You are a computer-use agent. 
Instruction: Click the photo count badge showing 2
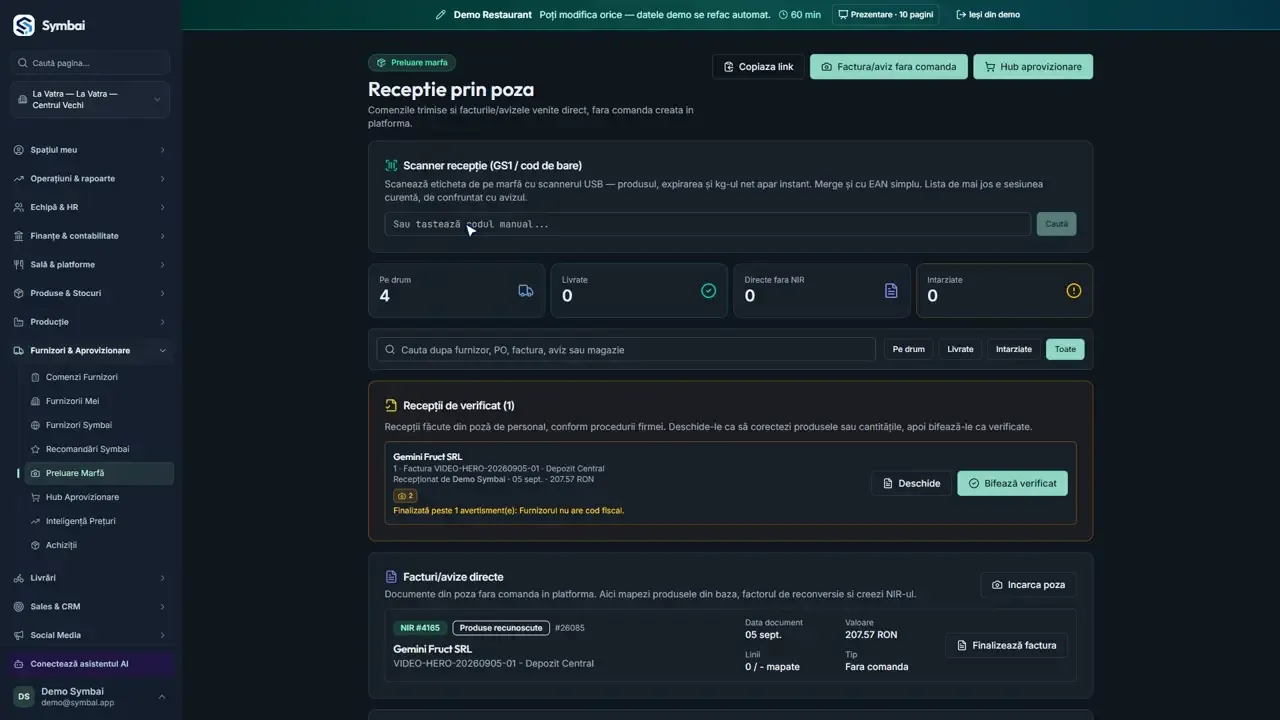(x=405, y=496)
